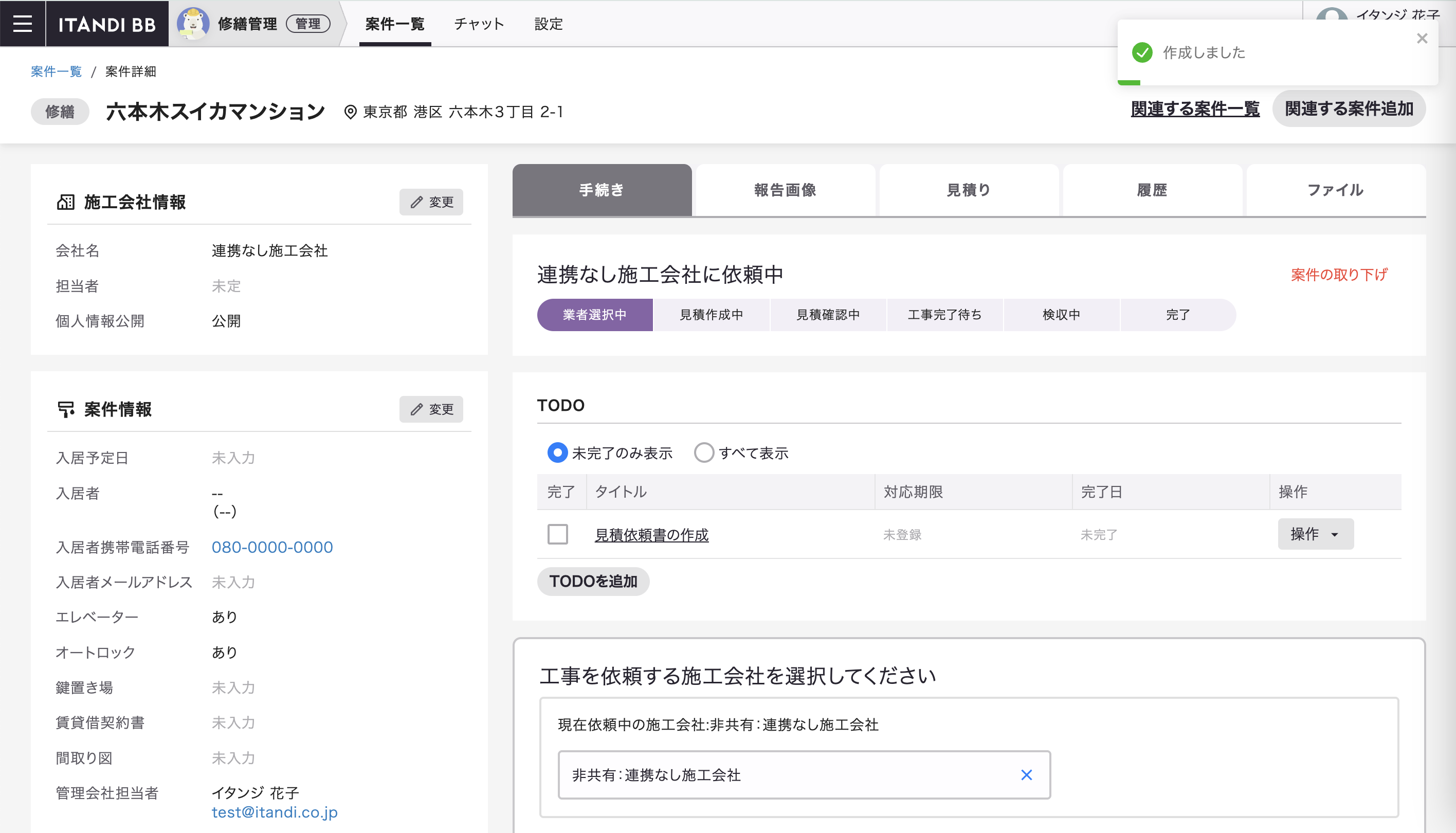Select the 未完了のみ表示 radio button

click(x=557, y=452)
